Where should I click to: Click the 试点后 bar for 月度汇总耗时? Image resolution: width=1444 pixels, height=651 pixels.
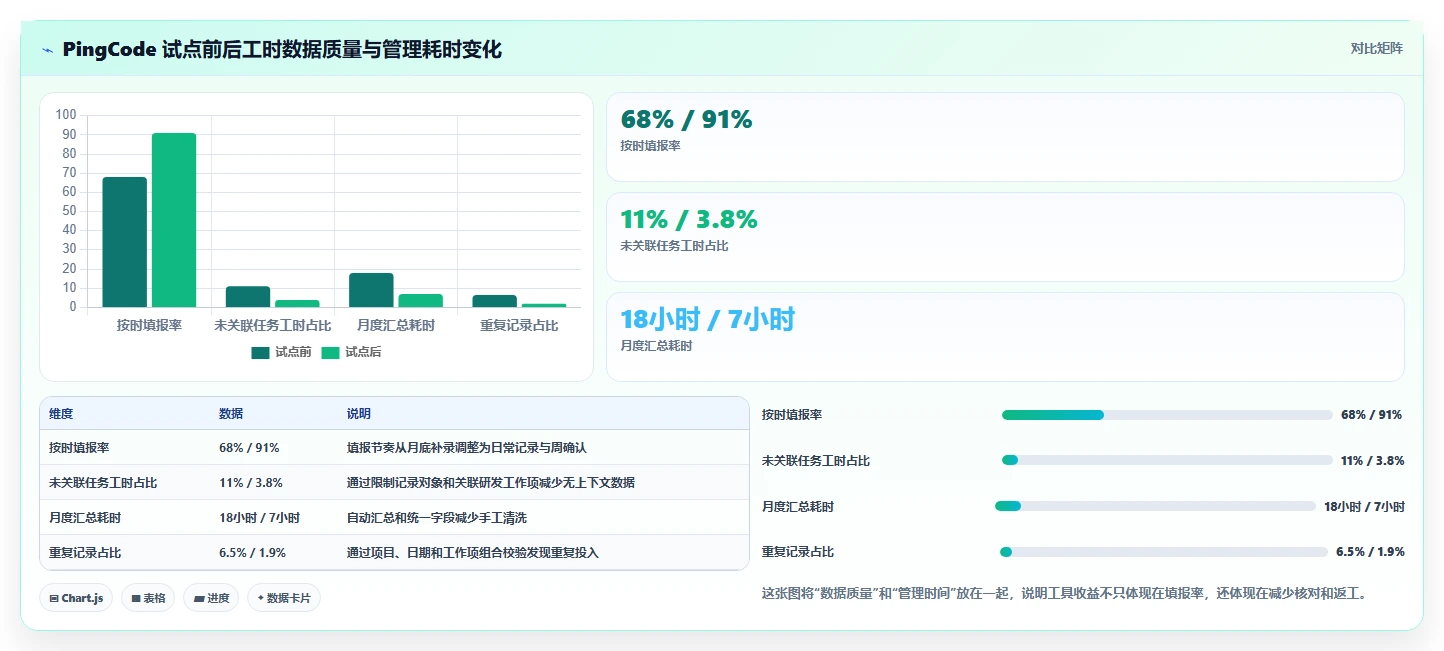[x=420, y=300]
